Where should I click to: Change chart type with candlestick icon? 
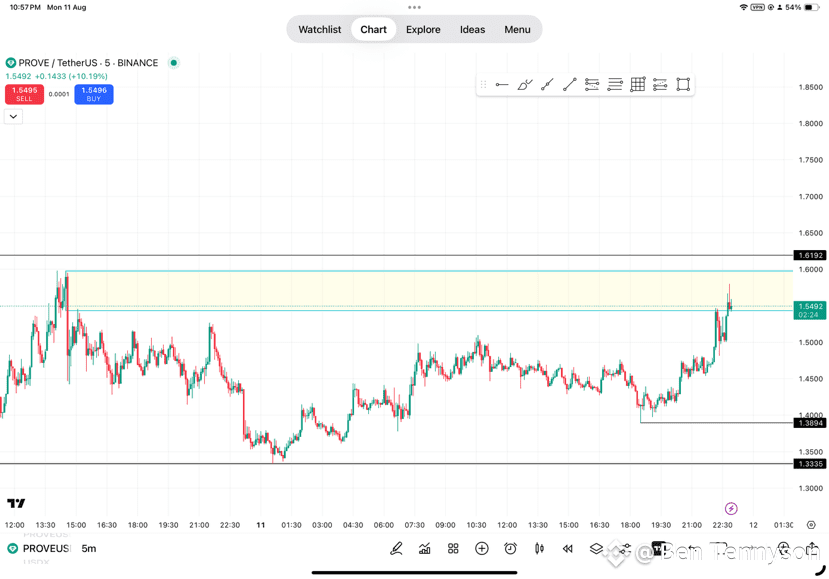coord(539,549)
